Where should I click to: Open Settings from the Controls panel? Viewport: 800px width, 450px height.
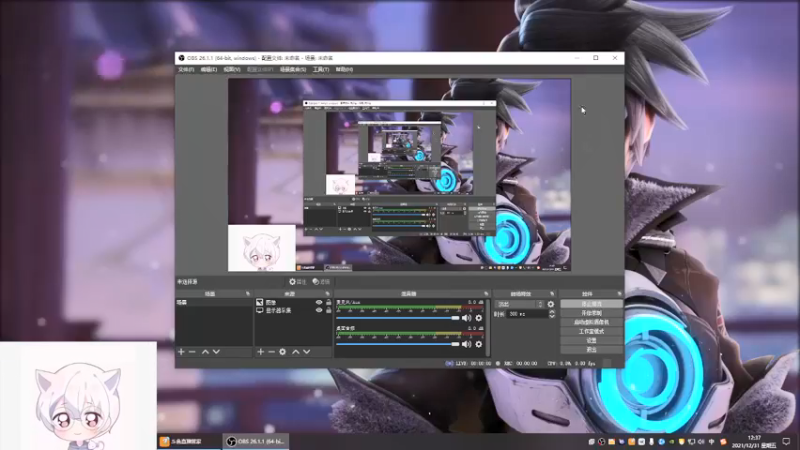pyautogui.click(x=591, y=341)
